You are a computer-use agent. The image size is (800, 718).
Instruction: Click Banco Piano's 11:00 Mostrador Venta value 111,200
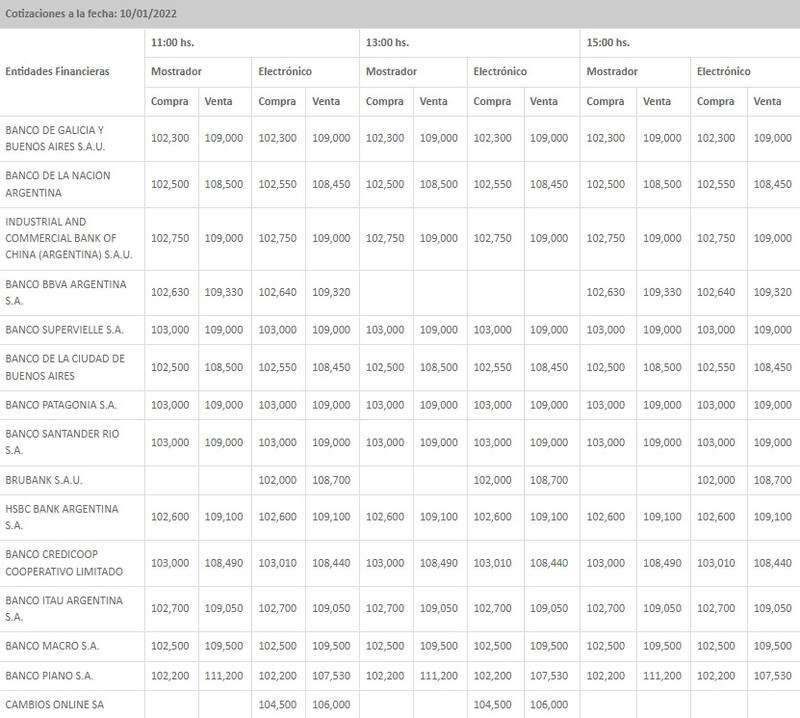[222, 676]
